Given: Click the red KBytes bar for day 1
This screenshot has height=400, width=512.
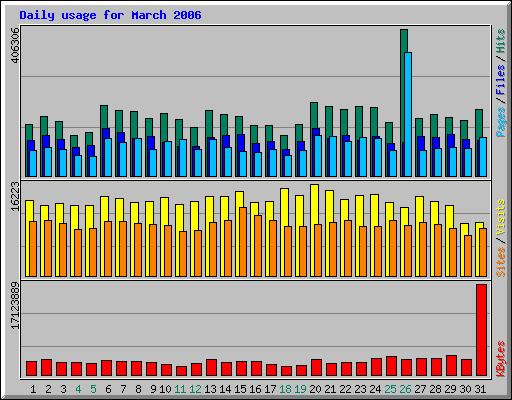Looking at the screenshot, I should [x=31, y=368].
